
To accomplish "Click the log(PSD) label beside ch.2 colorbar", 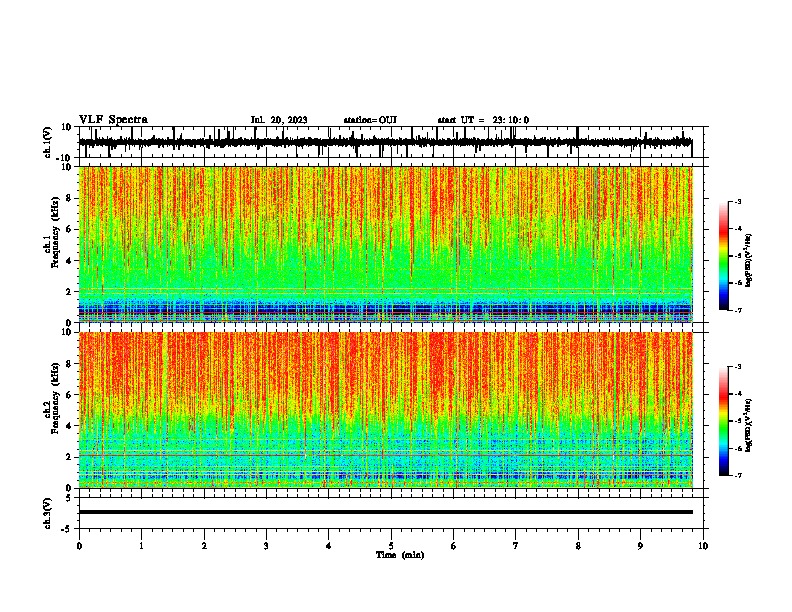I will (x=749, y=426).
